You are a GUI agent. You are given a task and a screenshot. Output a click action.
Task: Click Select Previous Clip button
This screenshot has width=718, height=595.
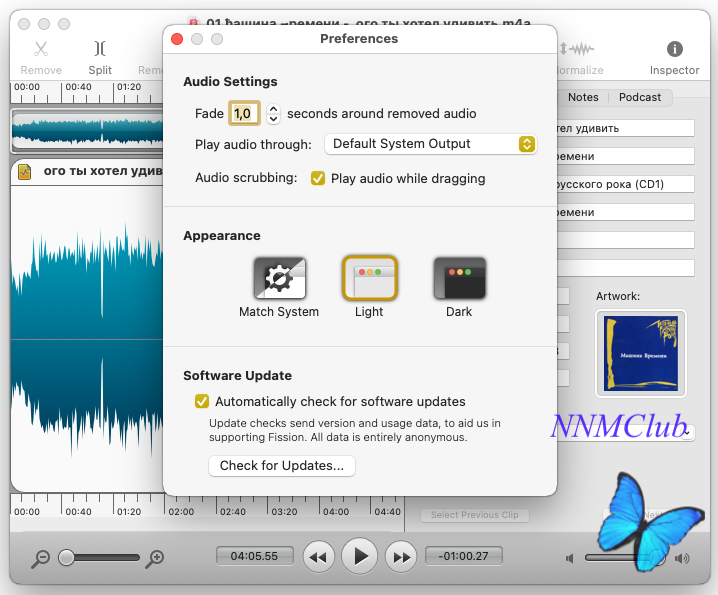474,515
